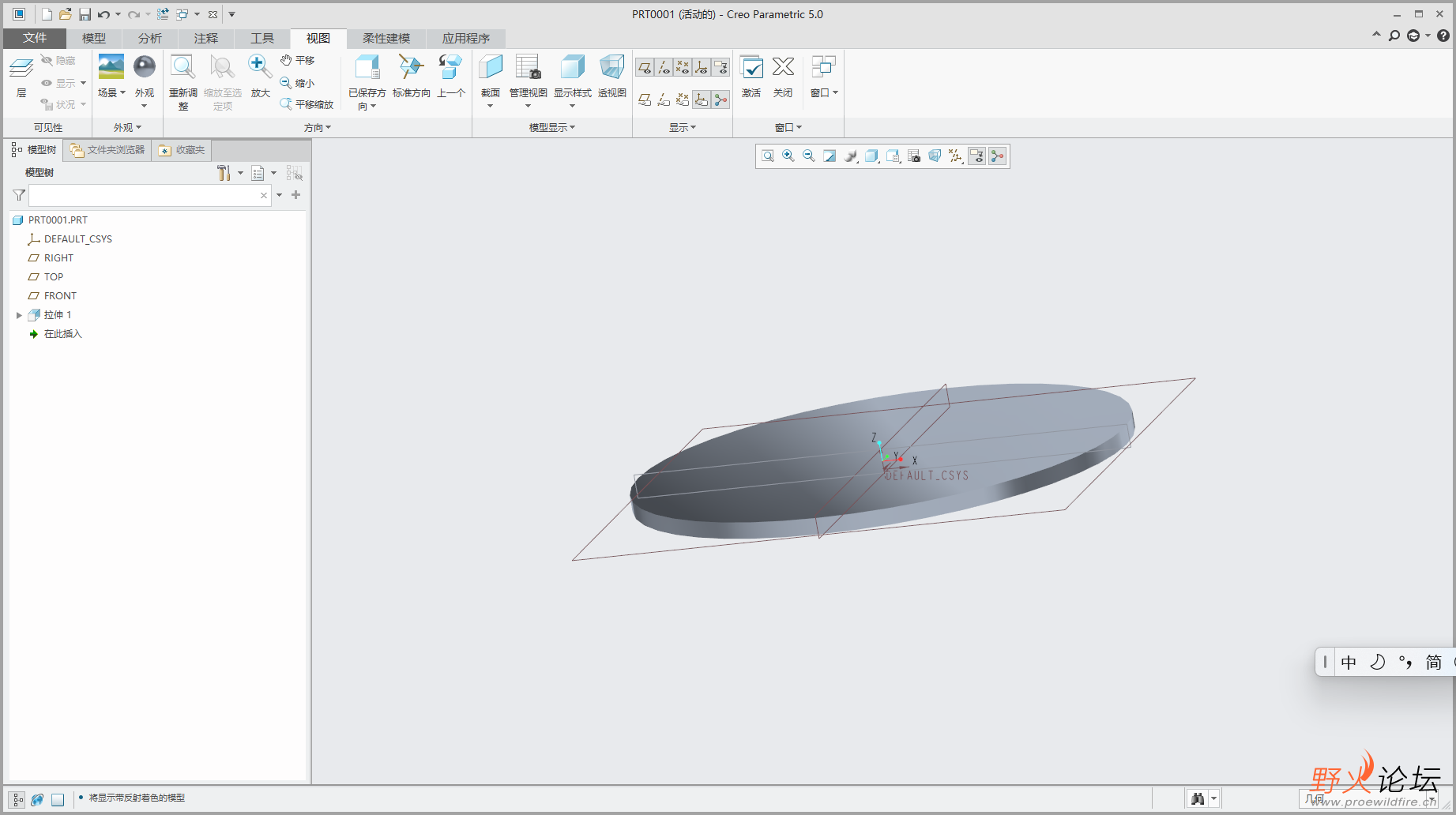Open the Layers (层) tool
Viewport: 1456px width, 815px height.
[x=21, y=69]
